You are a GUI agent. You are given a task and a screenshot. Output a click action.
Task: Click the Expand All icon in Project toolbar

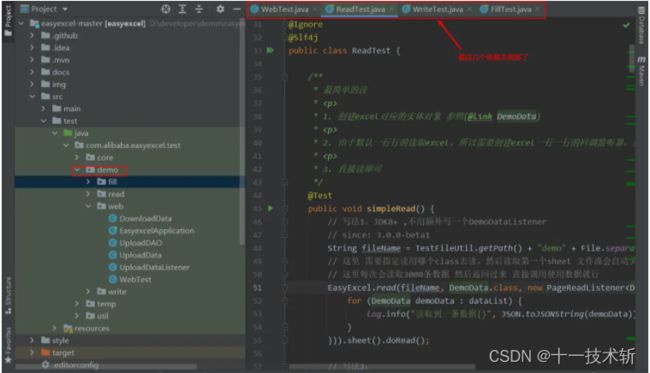pos(182,9)
